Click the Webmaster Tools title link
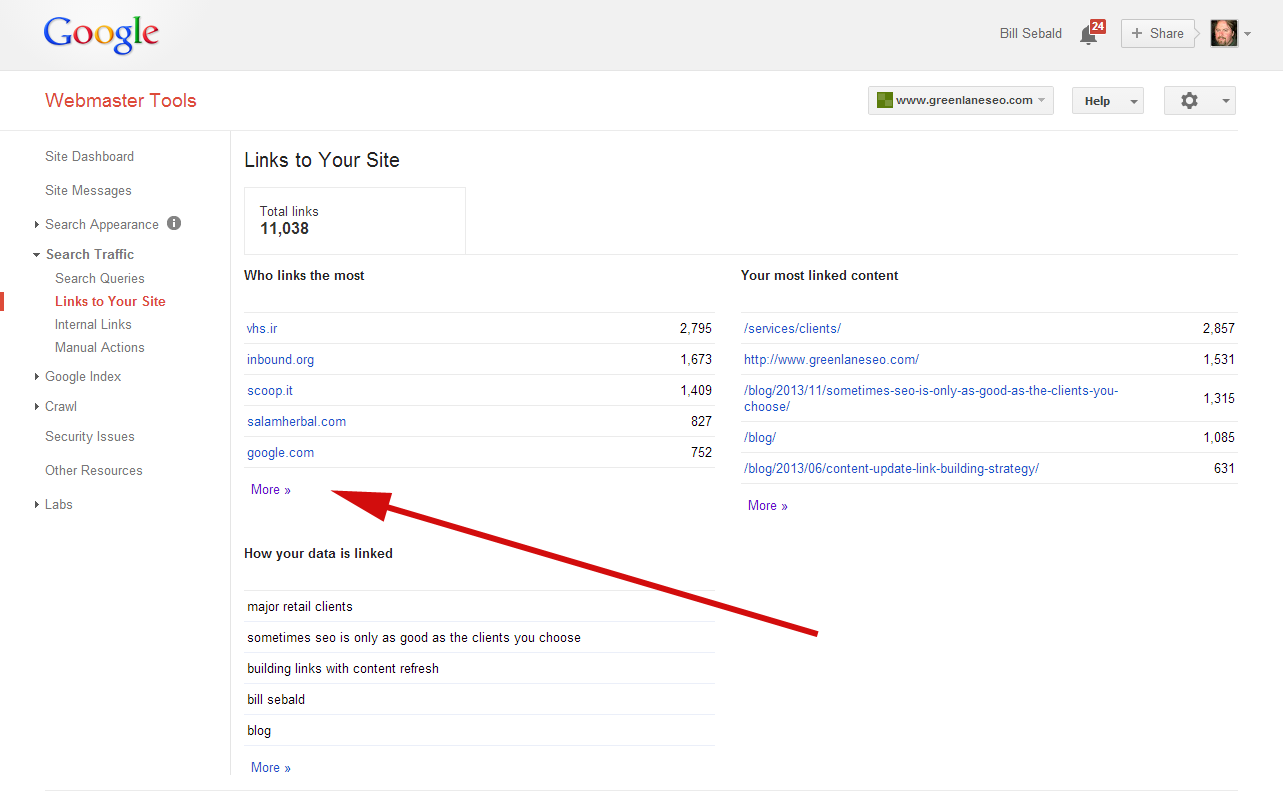The height and width of the screenshot is (791, 1285). [x=121, y=100]
